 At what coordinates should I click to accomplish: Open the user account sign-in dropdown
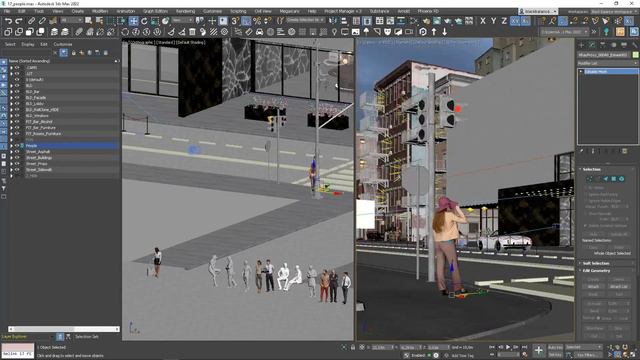click(538, 11)
